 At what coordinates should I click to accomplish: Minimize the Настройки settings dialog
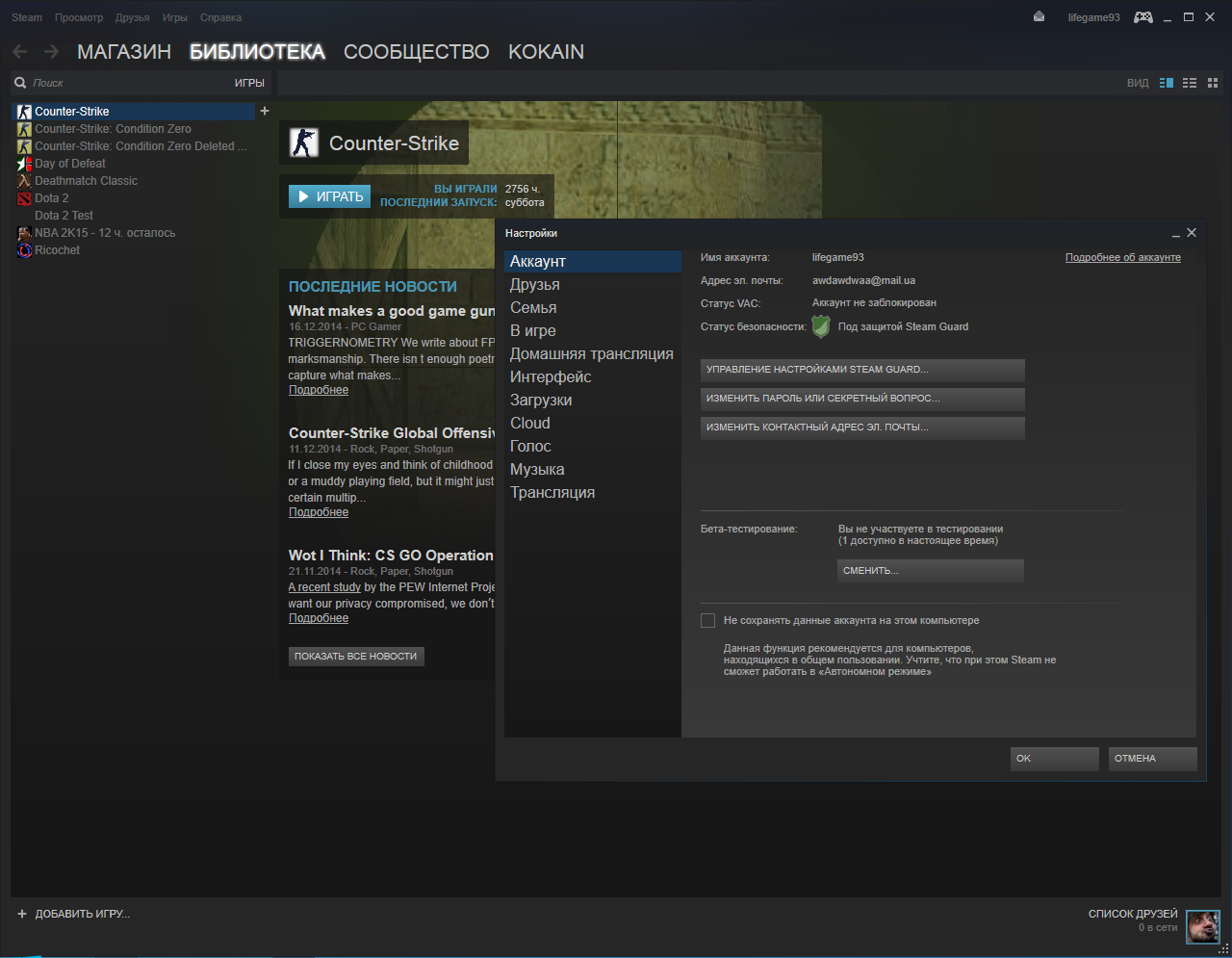[x=1175, y=234]
